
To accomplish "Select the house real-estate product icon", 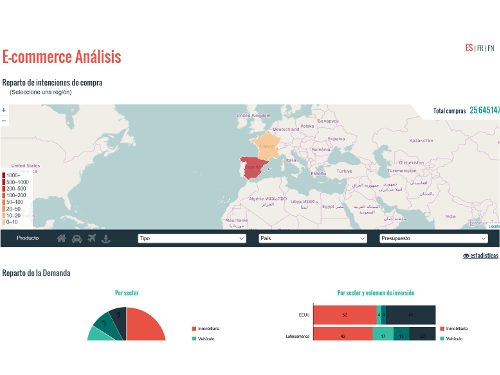I will point(61,238).
